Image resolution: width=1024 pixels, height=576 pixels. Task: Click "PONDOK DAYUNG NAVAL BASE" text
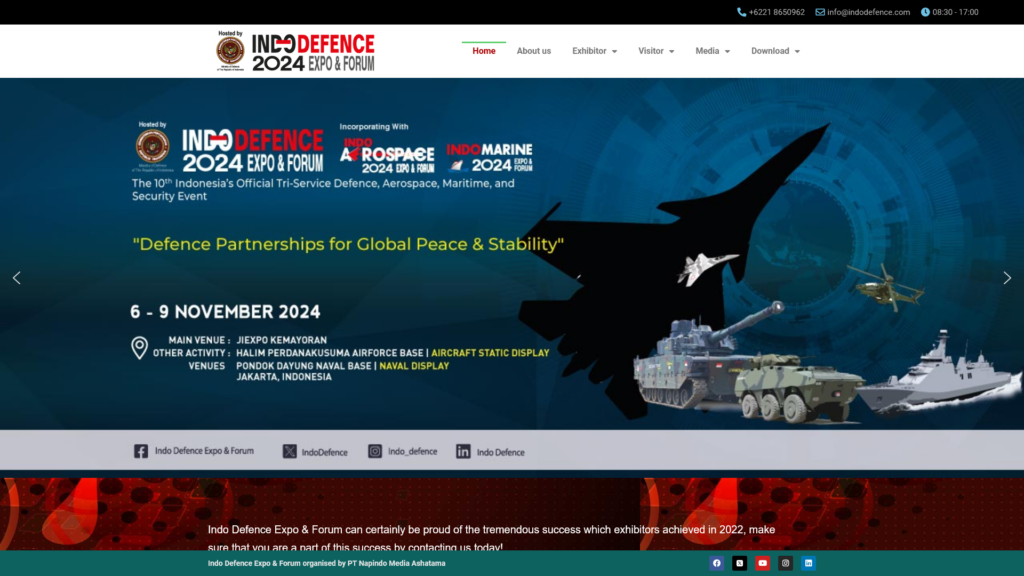tap(304, 366)
